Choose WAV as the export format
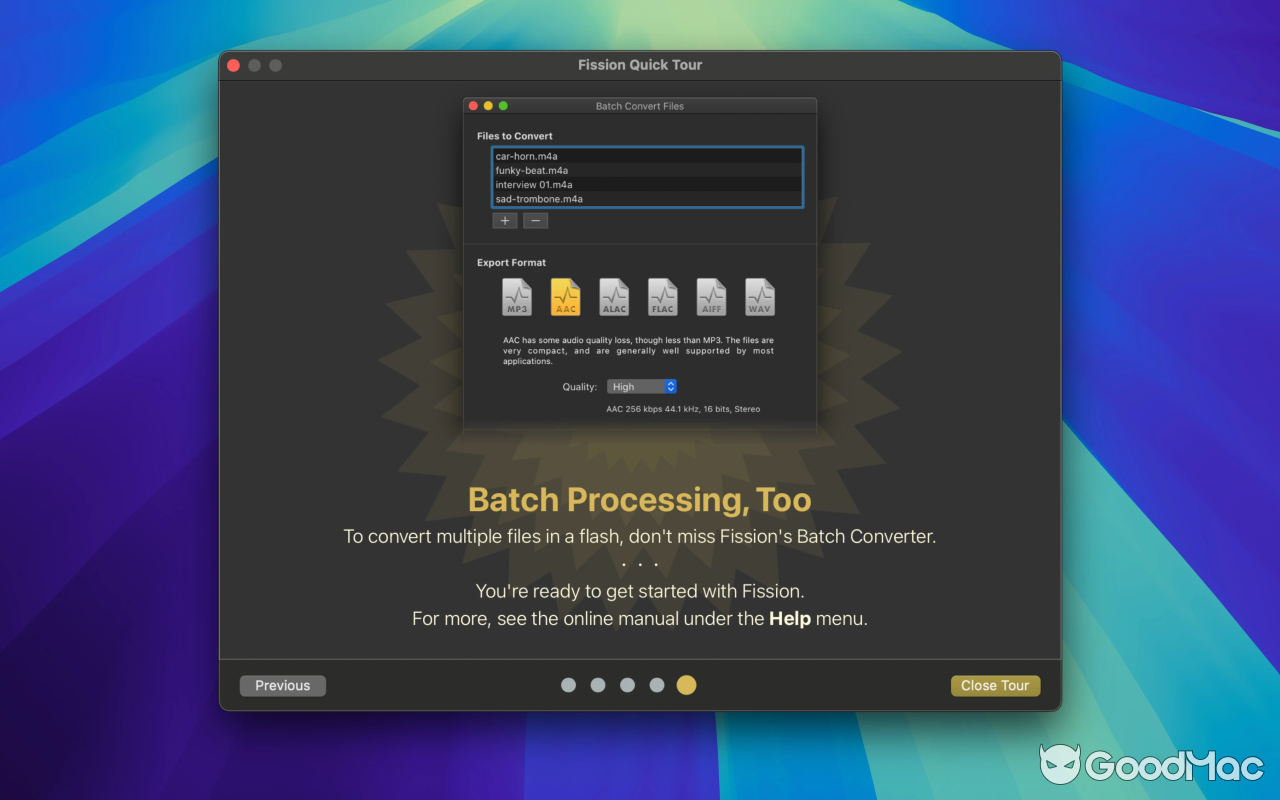 coord(759,297)
